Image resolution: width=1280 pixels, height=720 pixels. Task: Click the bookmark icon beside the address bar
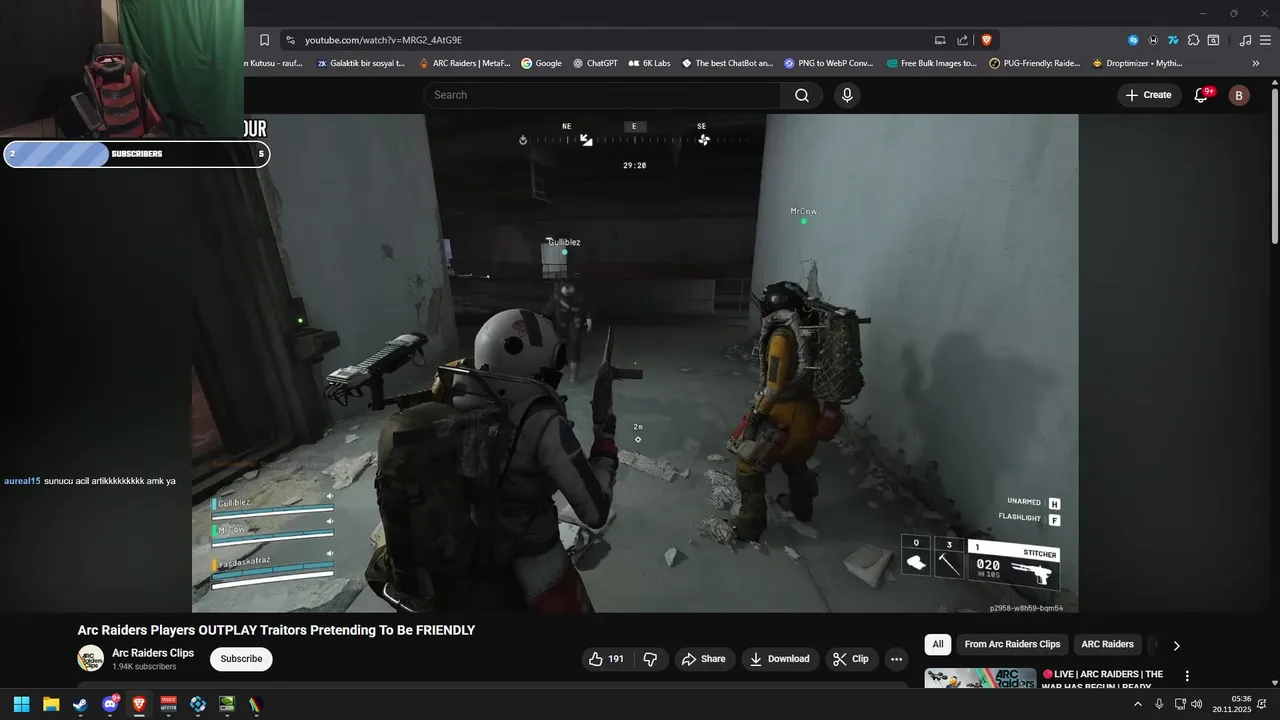pyautogui.click(x=264, y=40)
